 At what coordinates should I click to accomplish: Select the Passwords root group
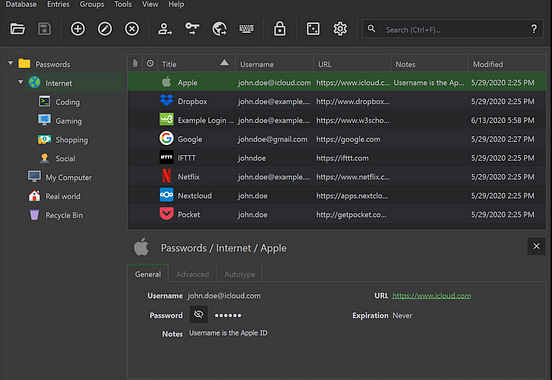pyautogui.click(x=52, y=64)
